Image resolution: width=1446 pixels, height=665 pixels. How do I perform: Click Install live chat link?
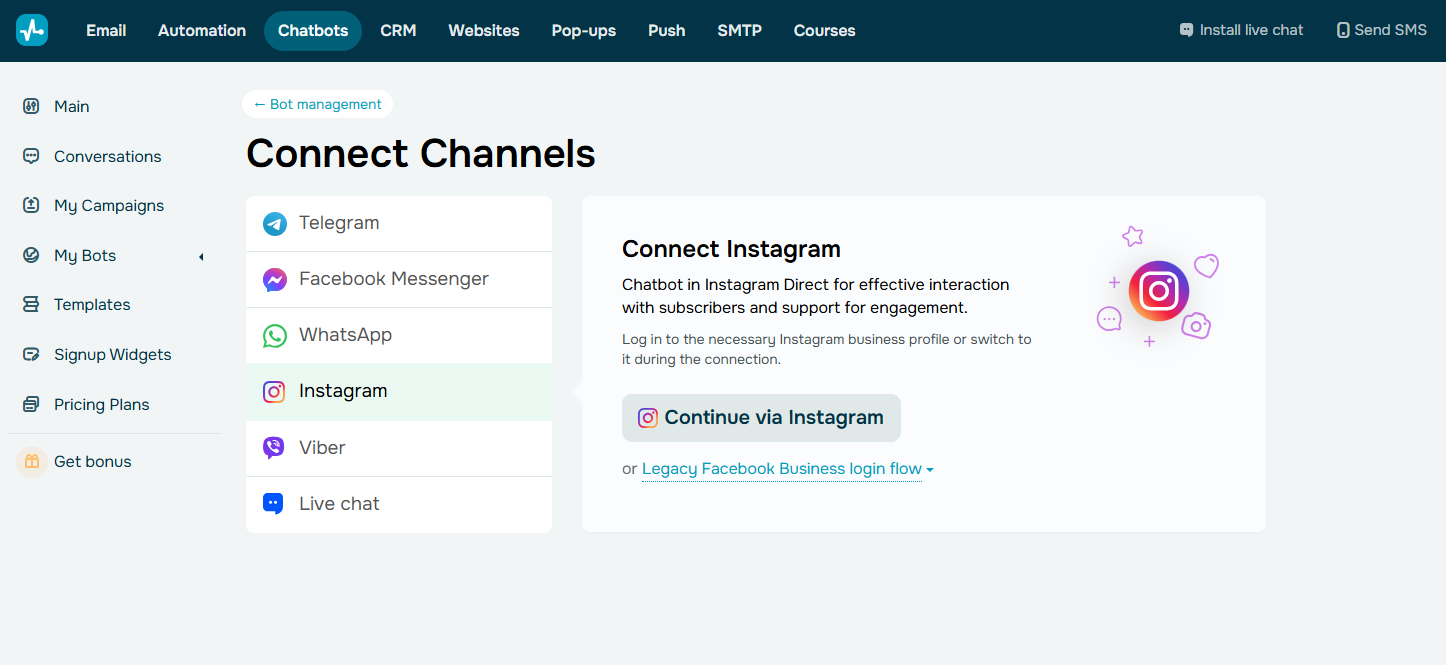coord(1241,30)
